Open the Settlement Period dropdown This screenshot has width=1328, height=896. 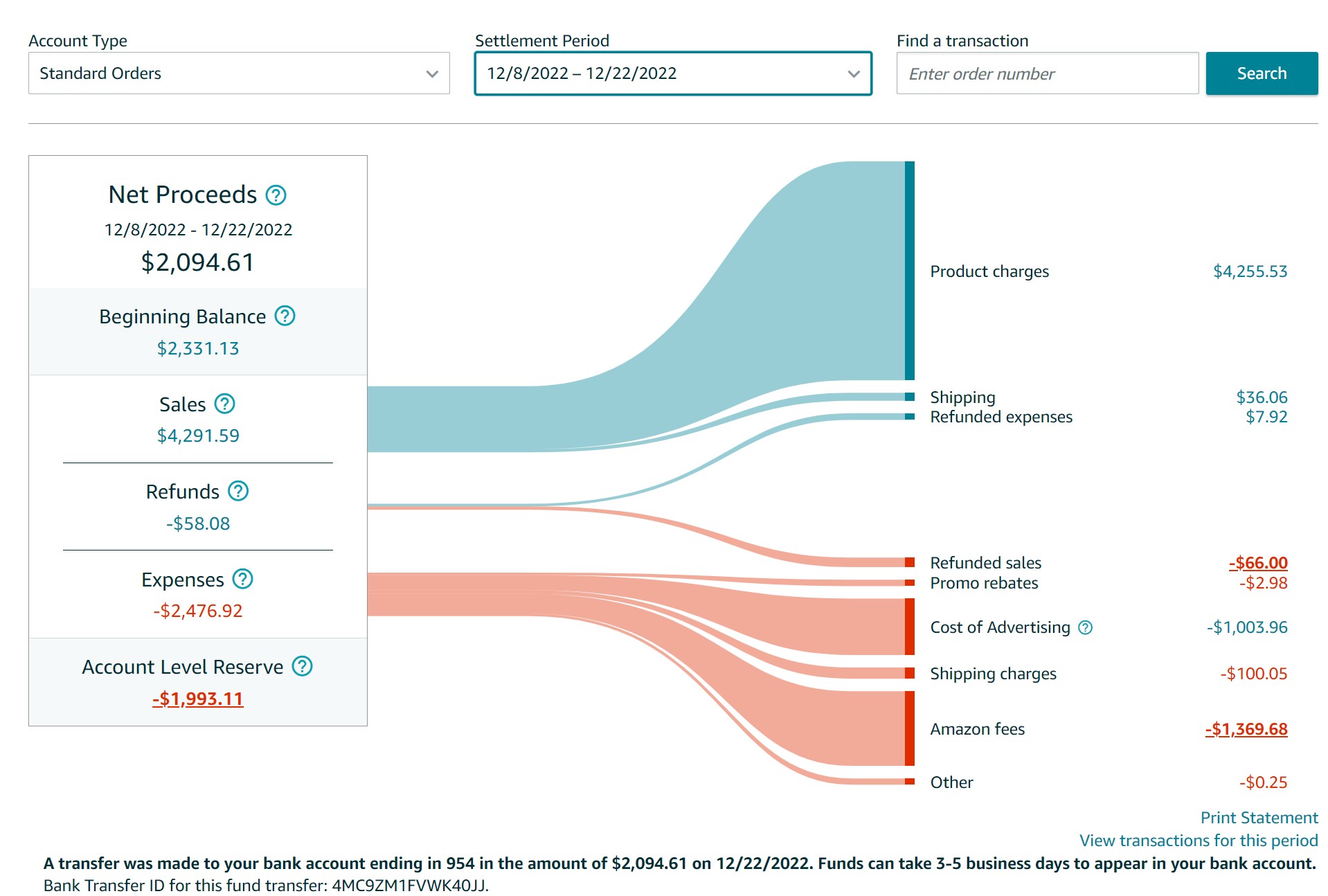[672, 73]
